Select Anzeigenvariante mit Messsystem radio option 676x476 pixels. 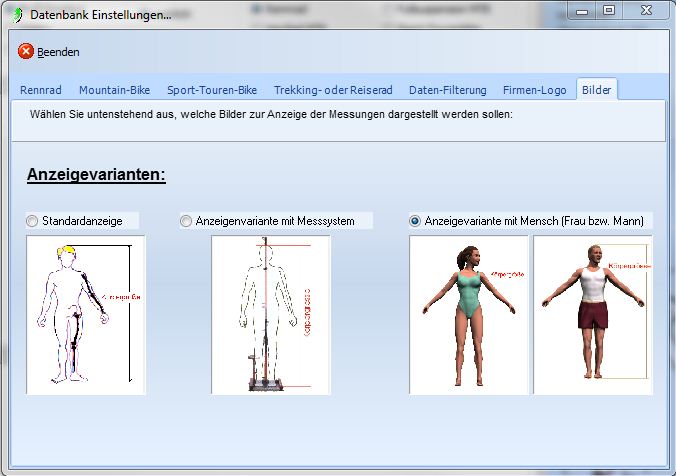coord(187,220)
